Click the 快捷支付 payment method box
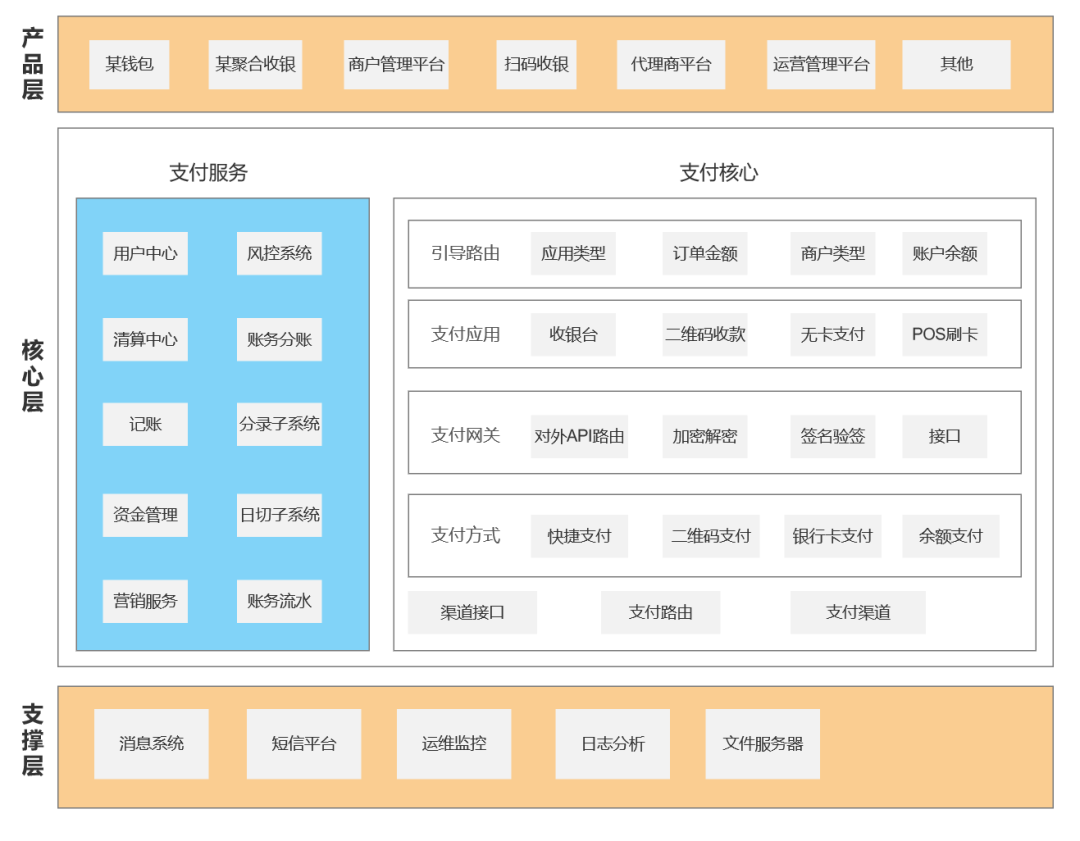 pyautogui.click(x=579, y=537)
